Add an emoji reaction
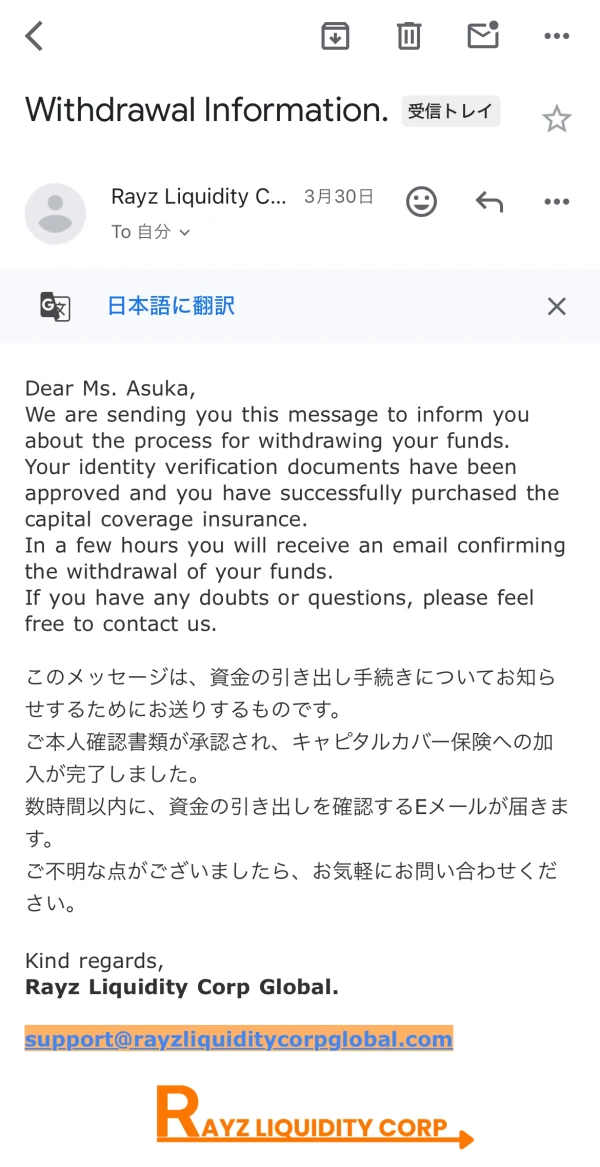This screenshot has width=600, height=1167. click(x=421, y=202)
